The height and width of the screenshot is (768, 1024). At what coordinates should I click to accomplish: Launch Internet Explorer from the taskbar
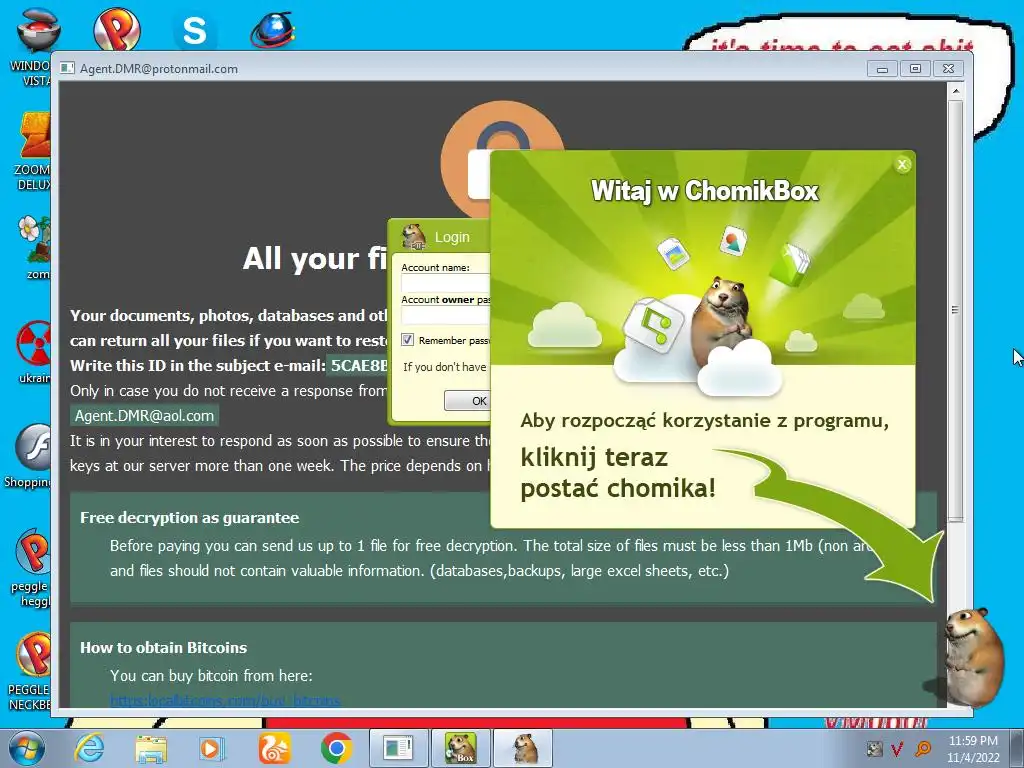pyautogui.click(x=89, y=748)
